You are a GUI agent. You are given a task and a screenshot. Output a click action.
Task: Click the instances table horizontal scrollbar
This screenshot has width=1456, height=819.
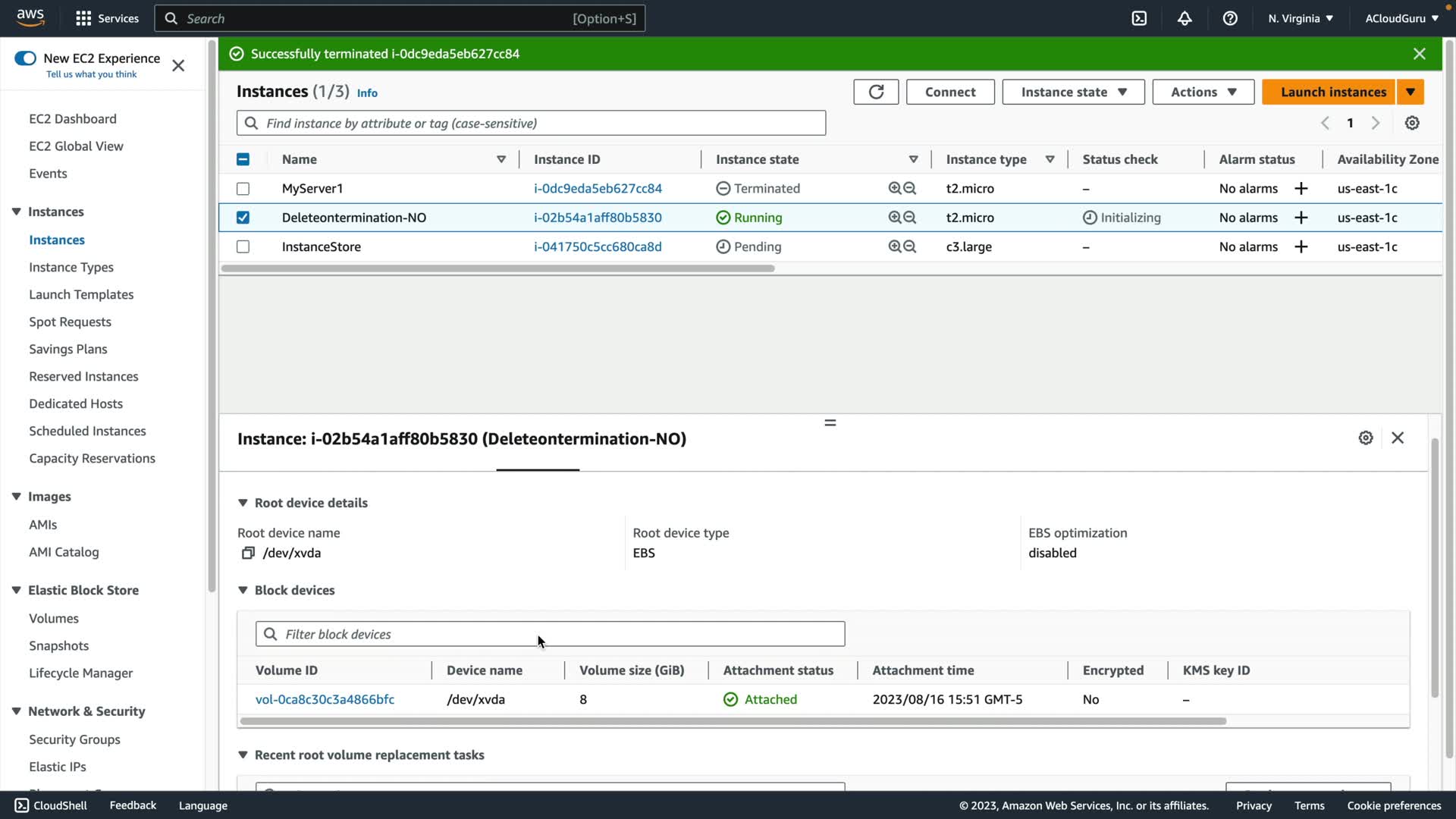[x=497, y=268]
